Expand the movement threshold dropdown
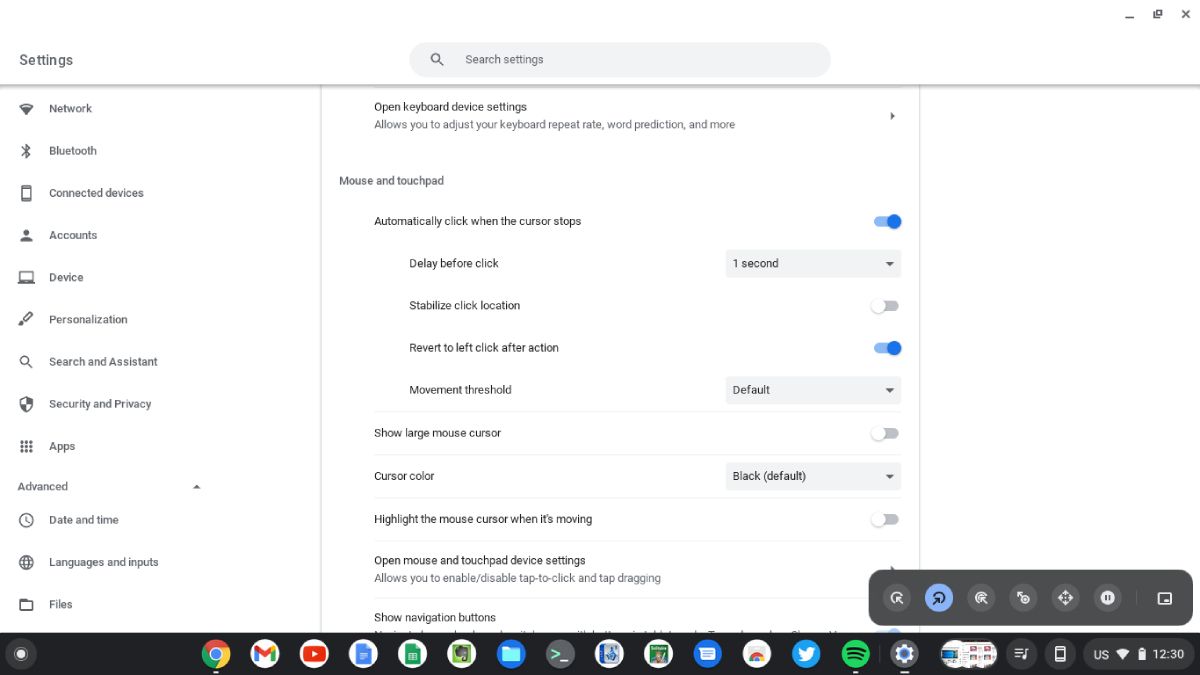Viewport: 1200px width, 675px height. click(812, 390)
